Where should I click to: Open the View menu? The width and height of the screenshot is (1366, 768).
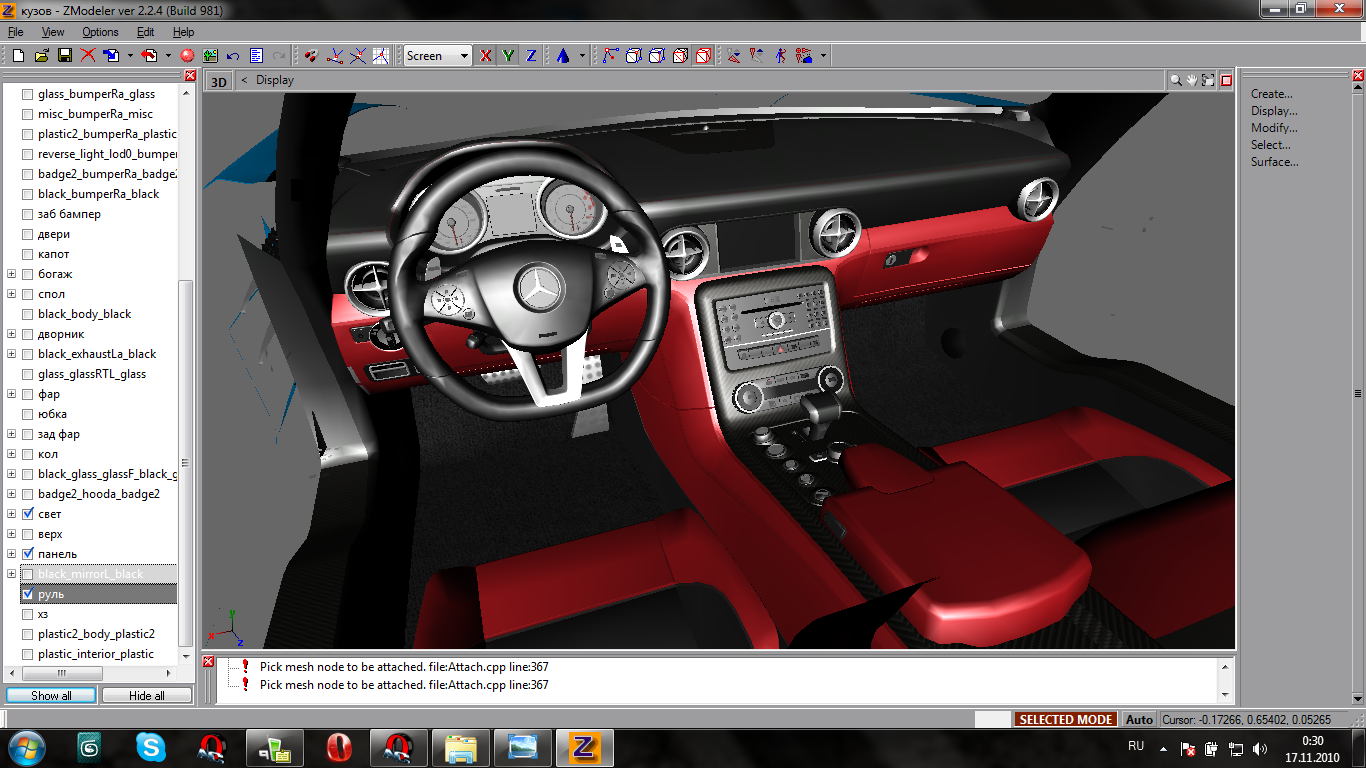pyautogui.click(x=53, y=32)
